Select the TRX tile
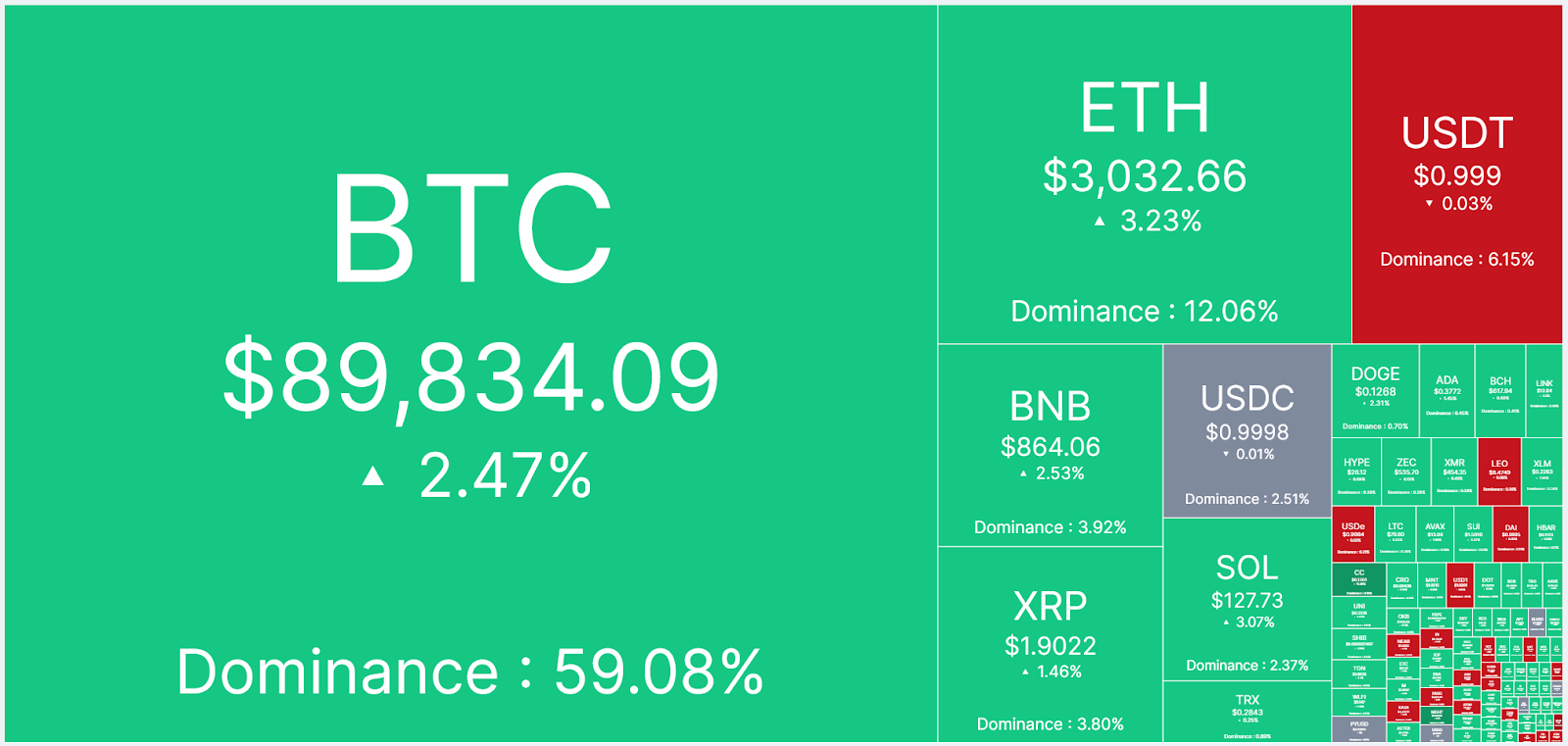Screen dimensions: 1568x746 pos(1247,713)
